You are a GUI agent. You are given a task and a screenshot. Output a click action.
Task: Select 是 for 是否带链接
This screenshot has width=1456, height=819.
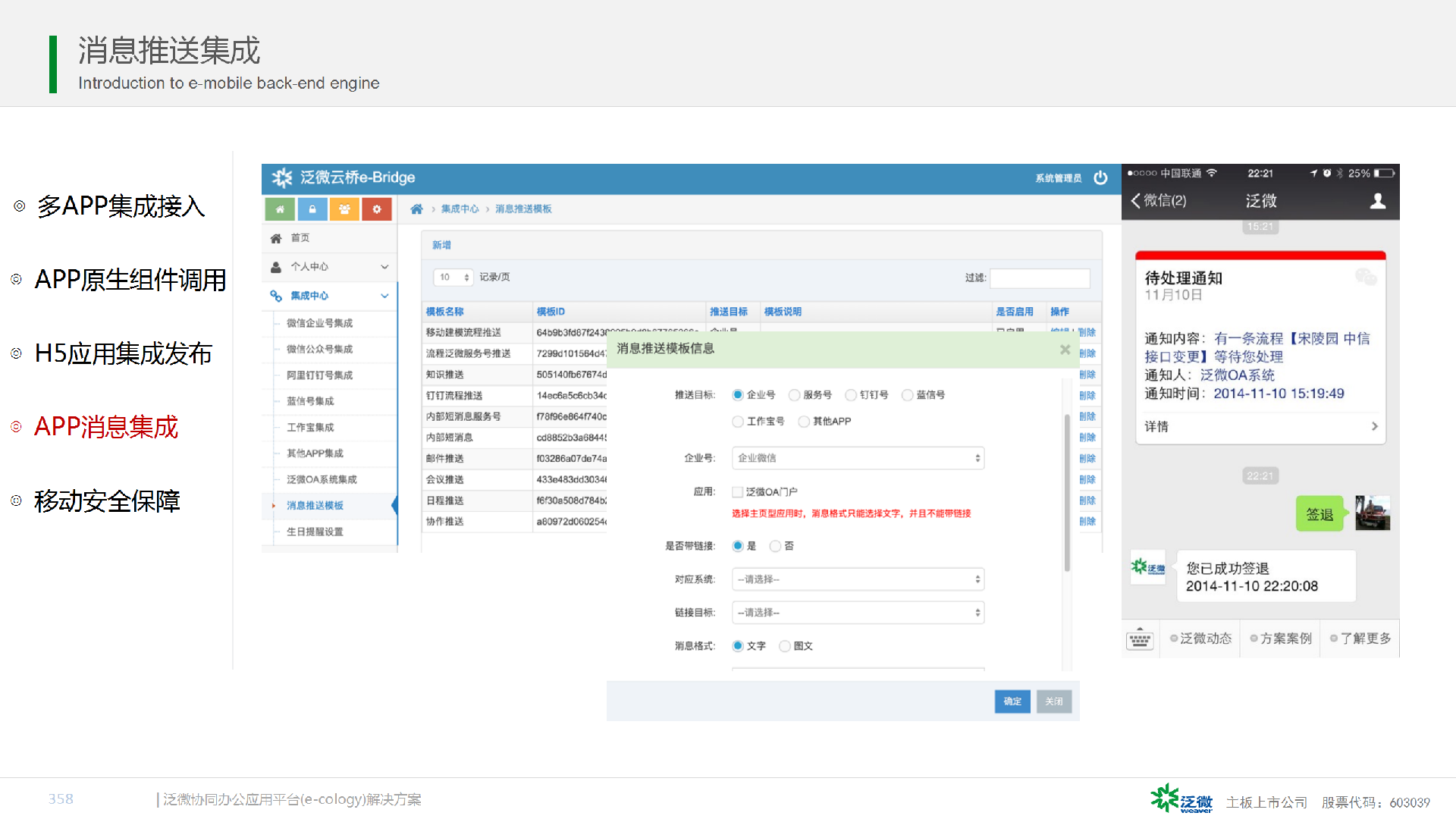pyautogui.click(x=737, y=546)
